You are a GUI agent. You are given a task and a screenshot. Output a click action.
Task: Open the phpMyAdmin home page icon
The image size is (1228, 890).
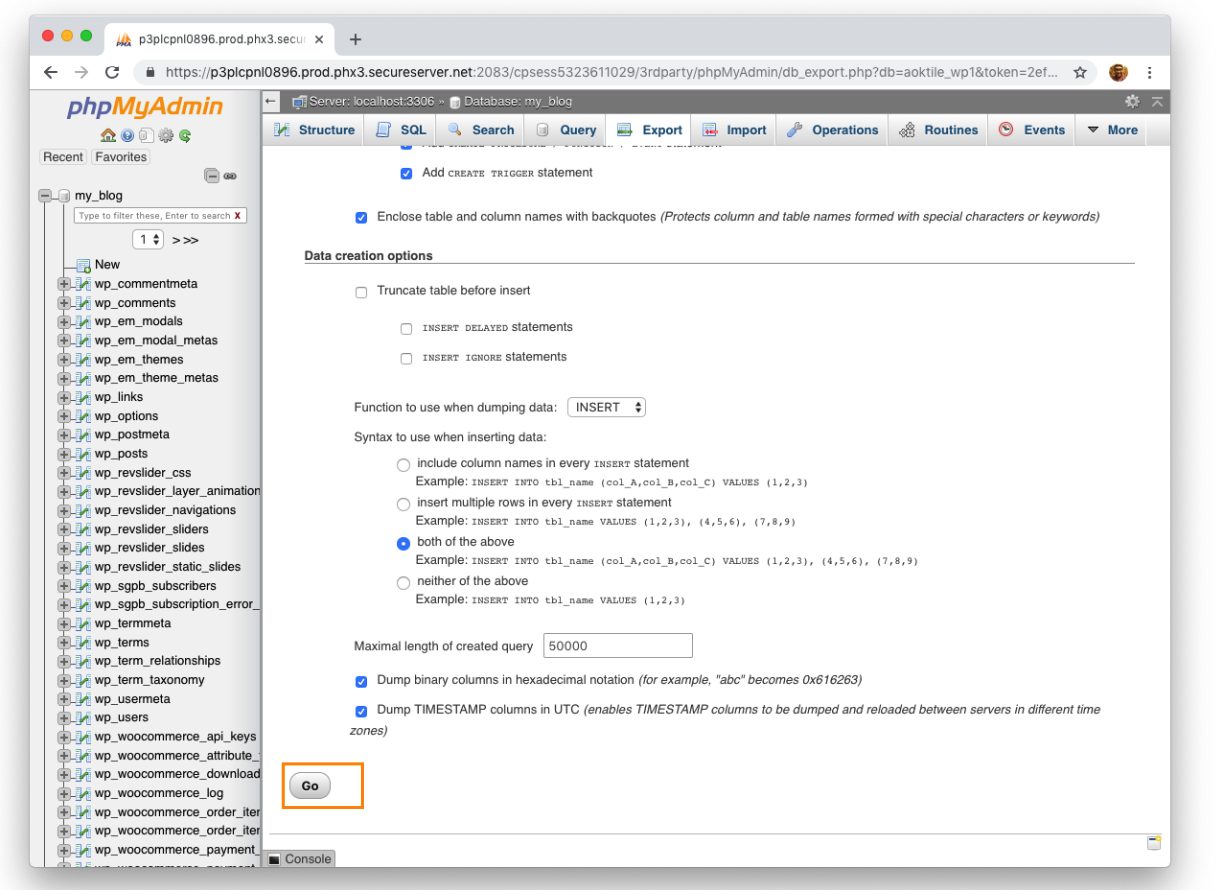(x=108, y=136)
